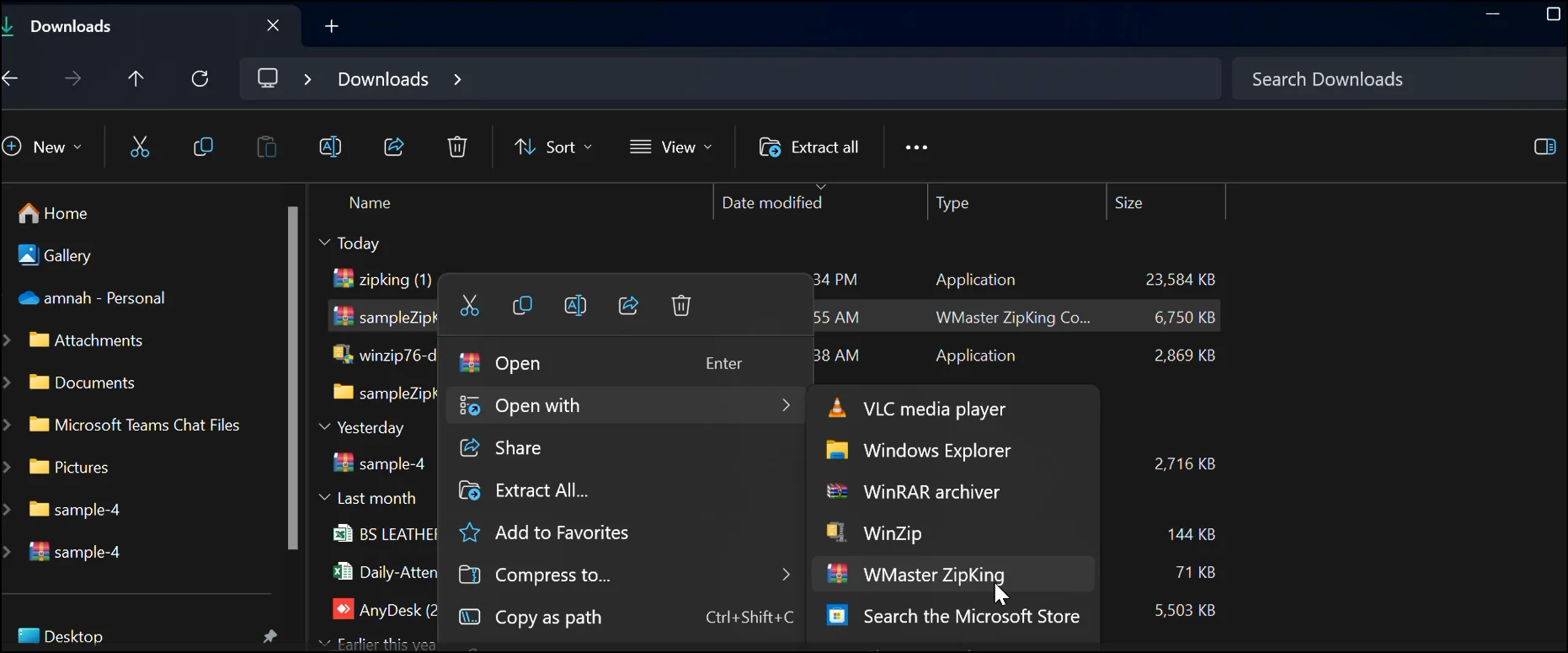The width and height of the screenshot is (1568, 653).
Task: Expand the Attachments folder in sidebar
Action: (x=8, y=340)
